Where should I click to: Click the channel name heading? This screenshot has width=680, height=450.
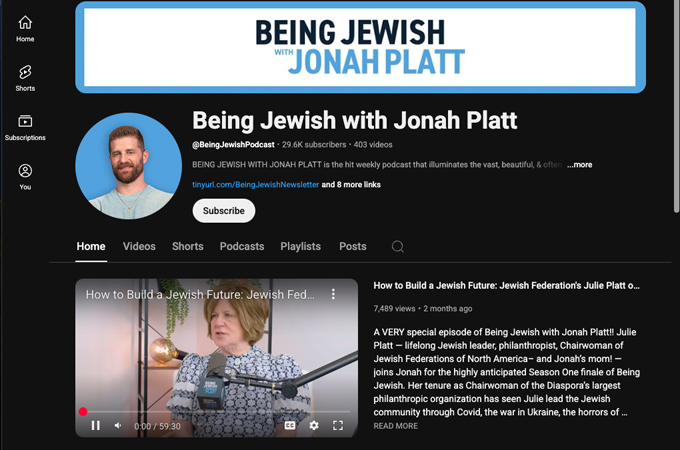(355, 121)
